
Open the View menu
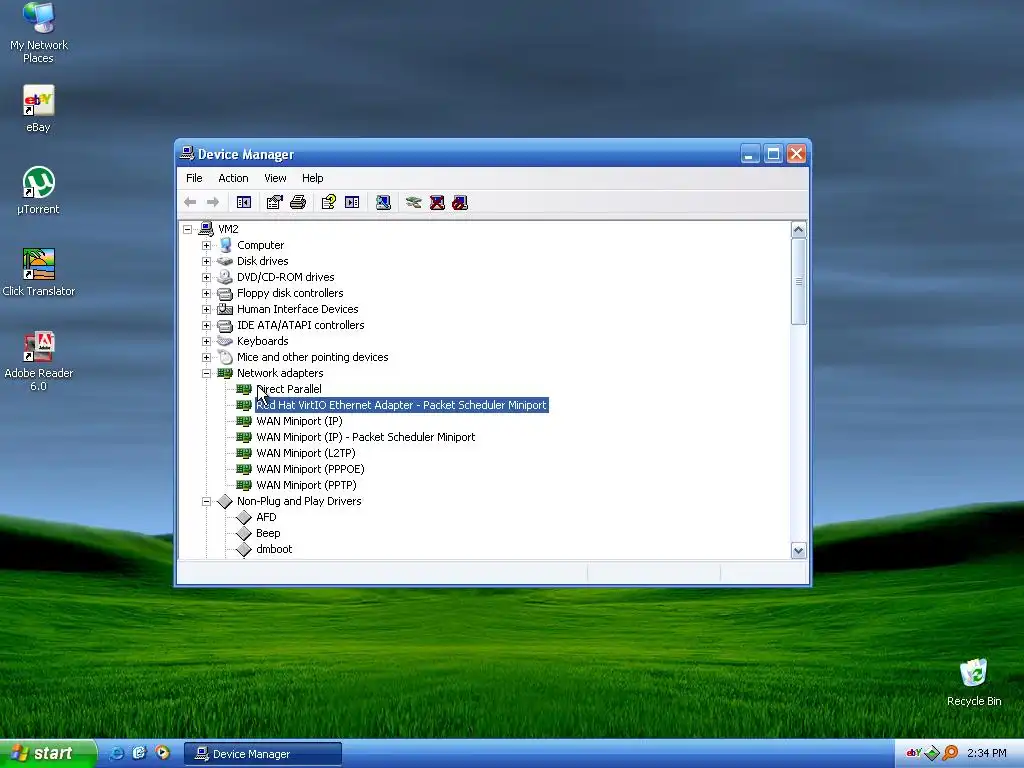[x=275, y=178]
